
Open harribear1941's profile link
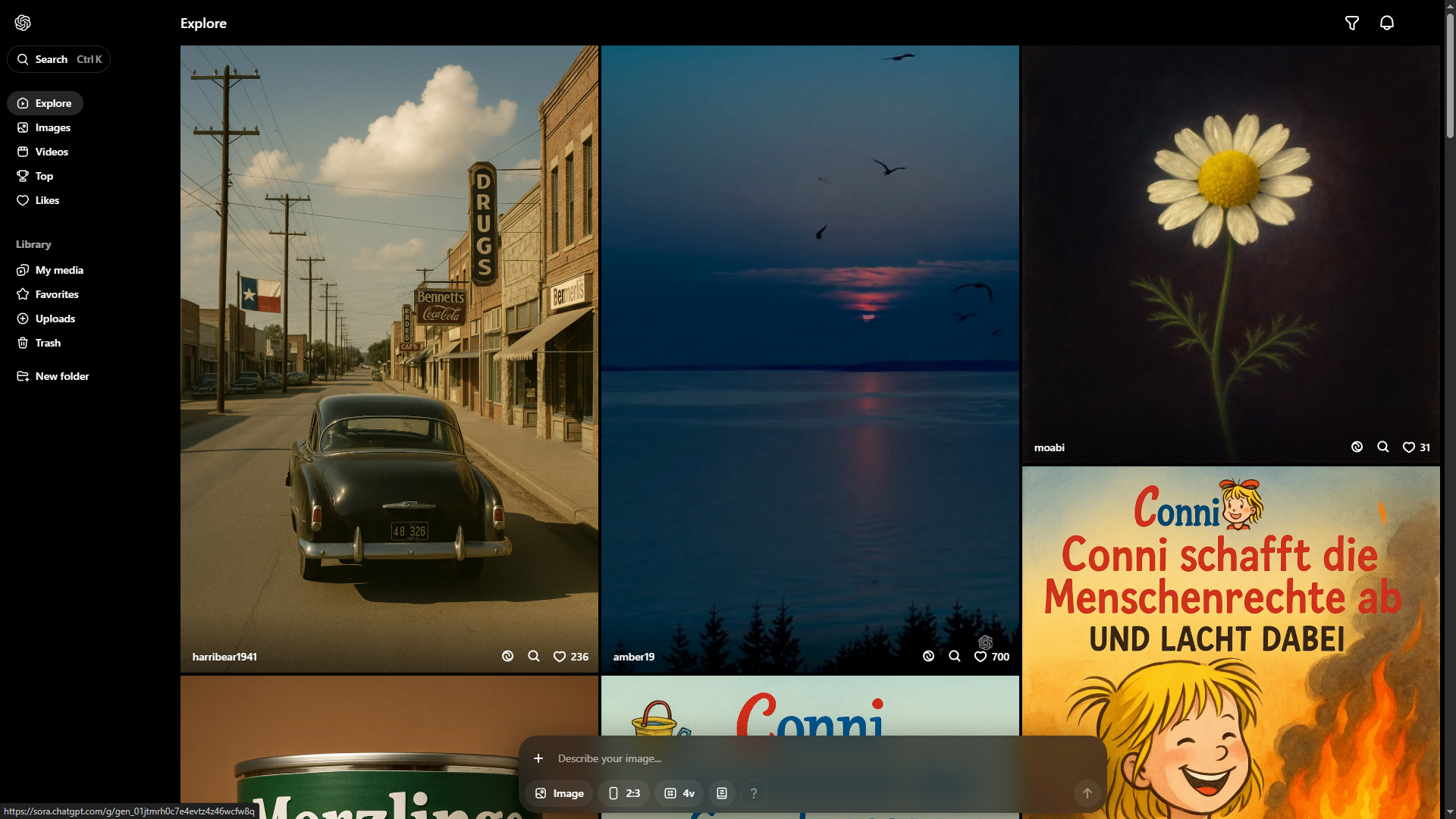pyautogui.click(x=224, y=657)
